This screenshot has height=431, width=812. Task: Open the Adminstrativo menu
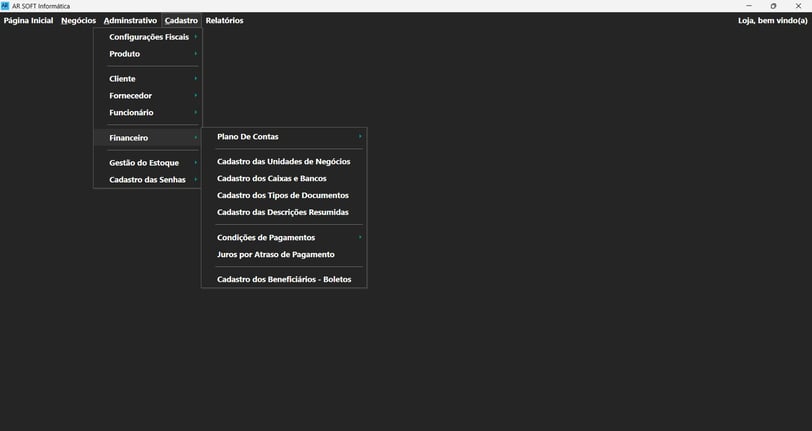(130, 21)
